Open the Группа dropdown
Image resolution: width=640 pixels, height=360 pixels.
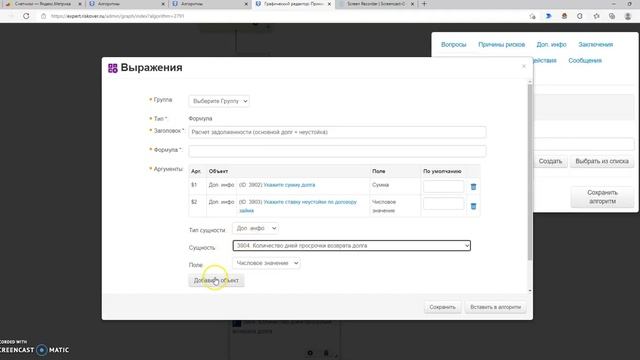click(x=219, y=101)
